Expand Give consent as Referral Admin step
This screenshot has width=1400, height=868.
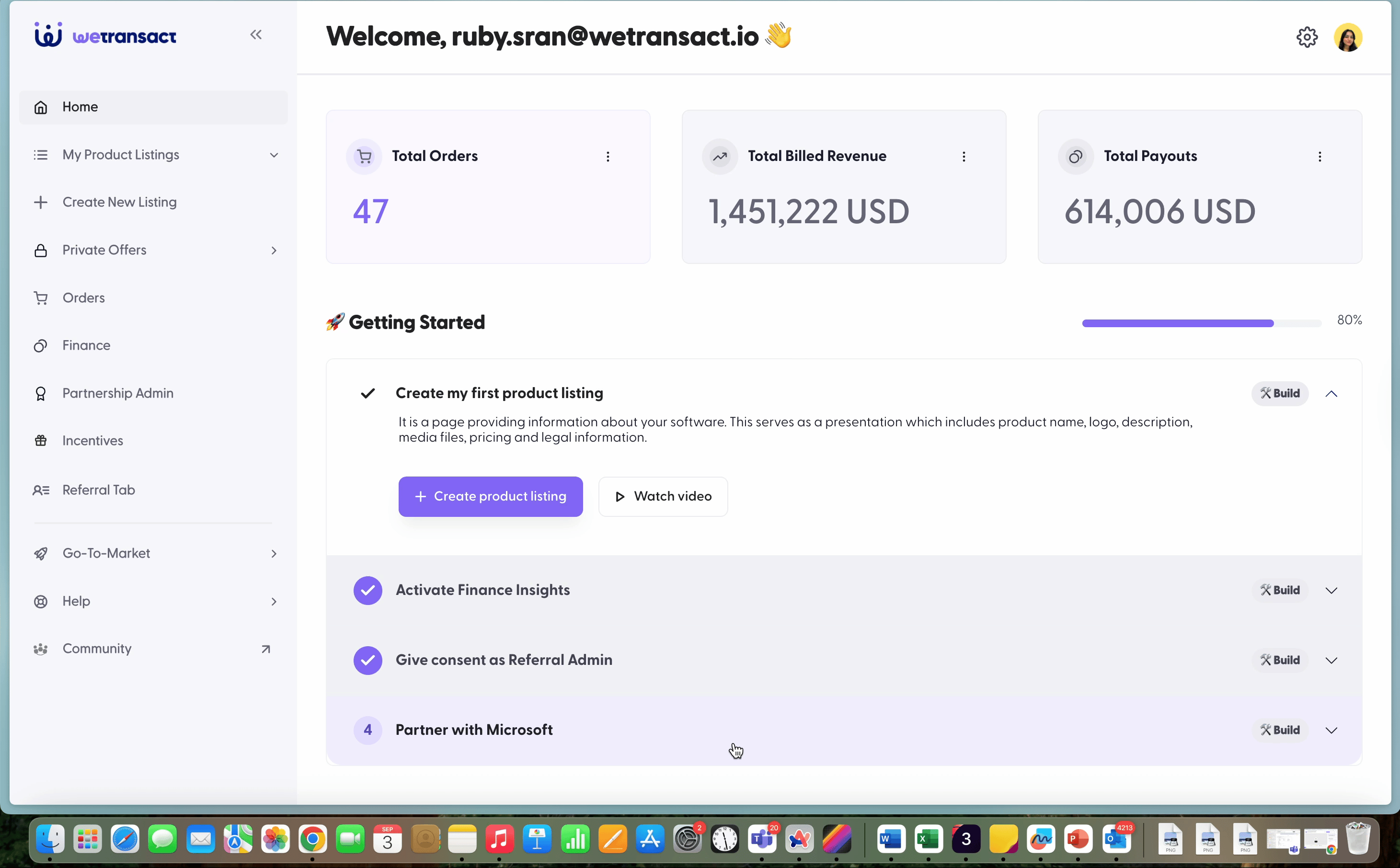coord(1331,661)
